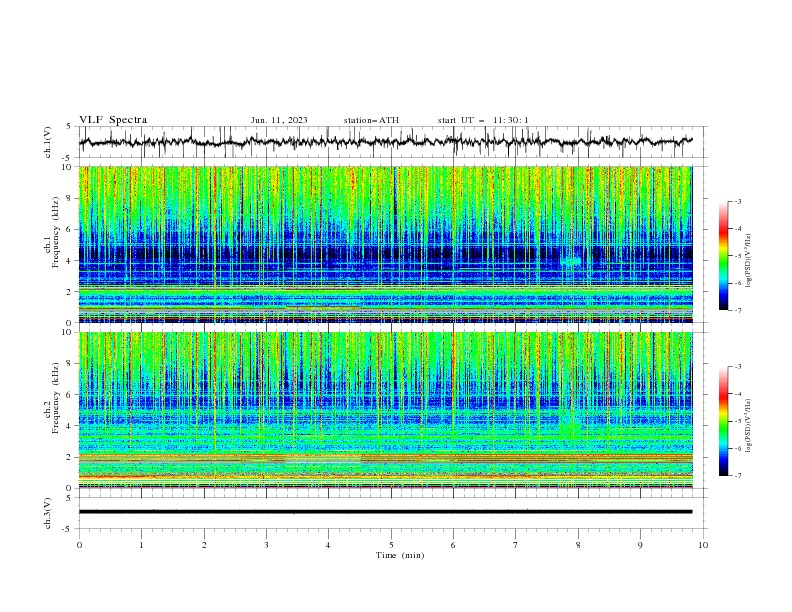Click the ch.2 colorbar "-4" tick label
Image resolution: width=792 pixels, height=612 pixels.
tap(737, 394)
